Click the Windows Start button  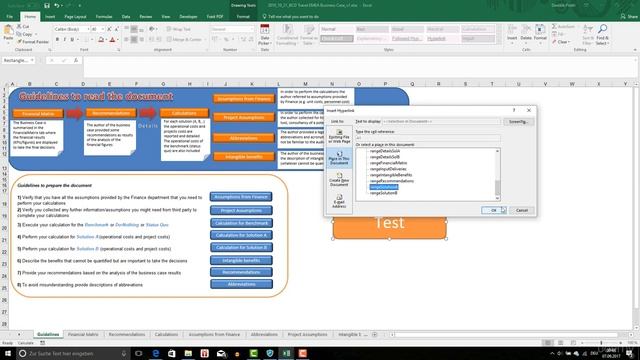7,353
